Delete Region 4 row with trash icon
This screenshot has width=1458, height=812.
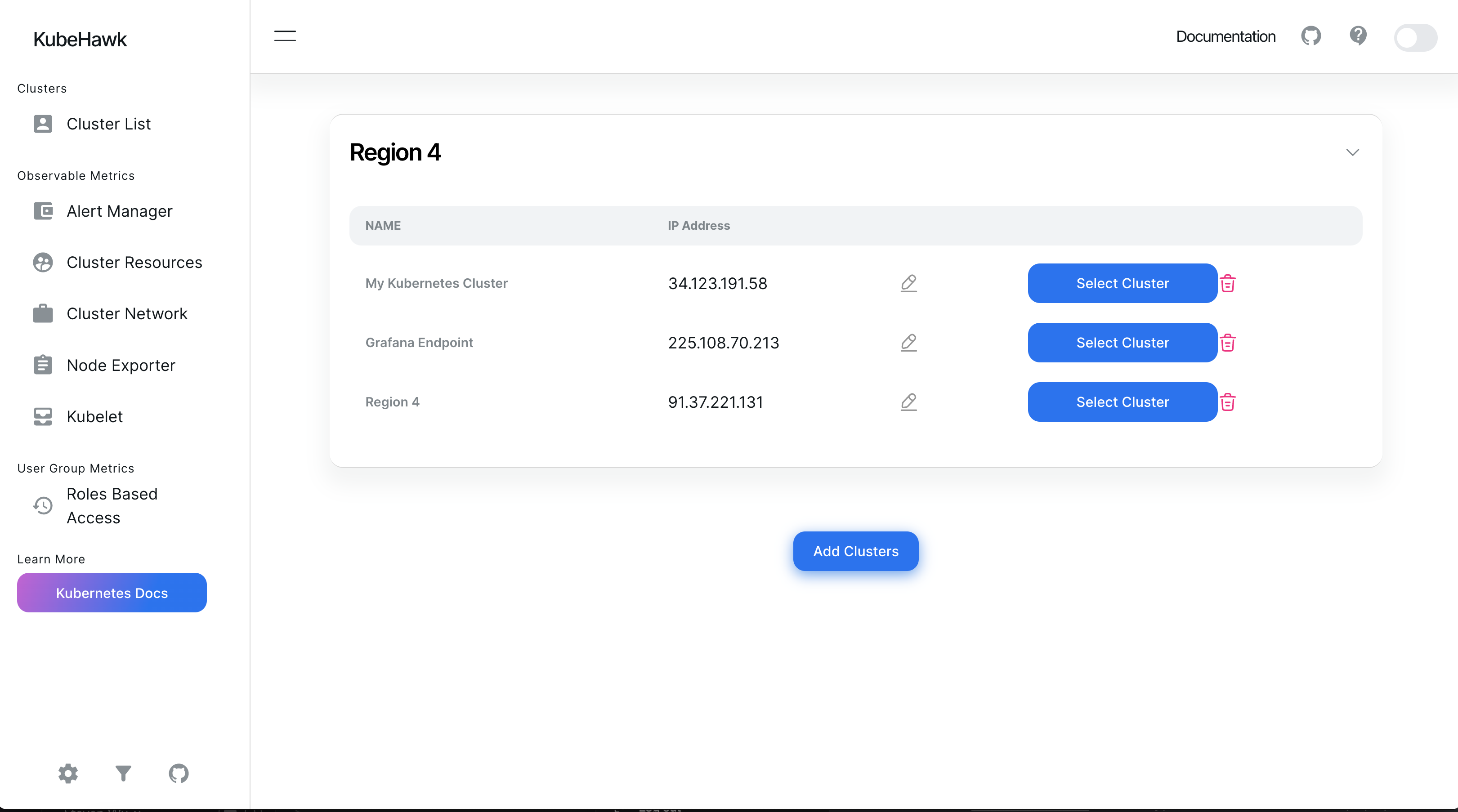coord(1228,402)
